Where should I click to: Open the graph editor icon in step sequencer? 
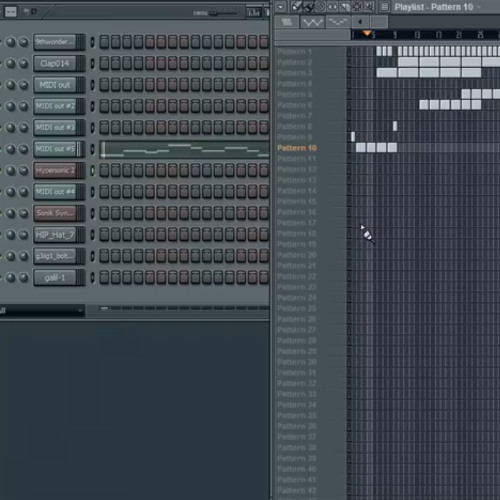pos(254,13)
